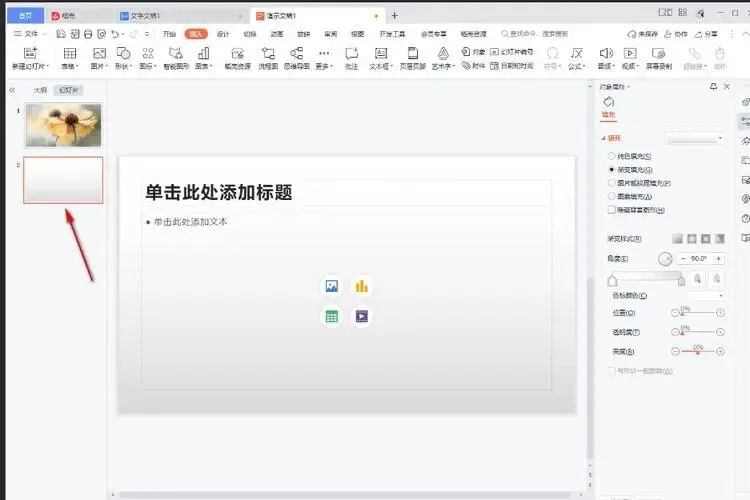
Task: Insert video using placeholder purple video icon
Action: click(362, 316)
